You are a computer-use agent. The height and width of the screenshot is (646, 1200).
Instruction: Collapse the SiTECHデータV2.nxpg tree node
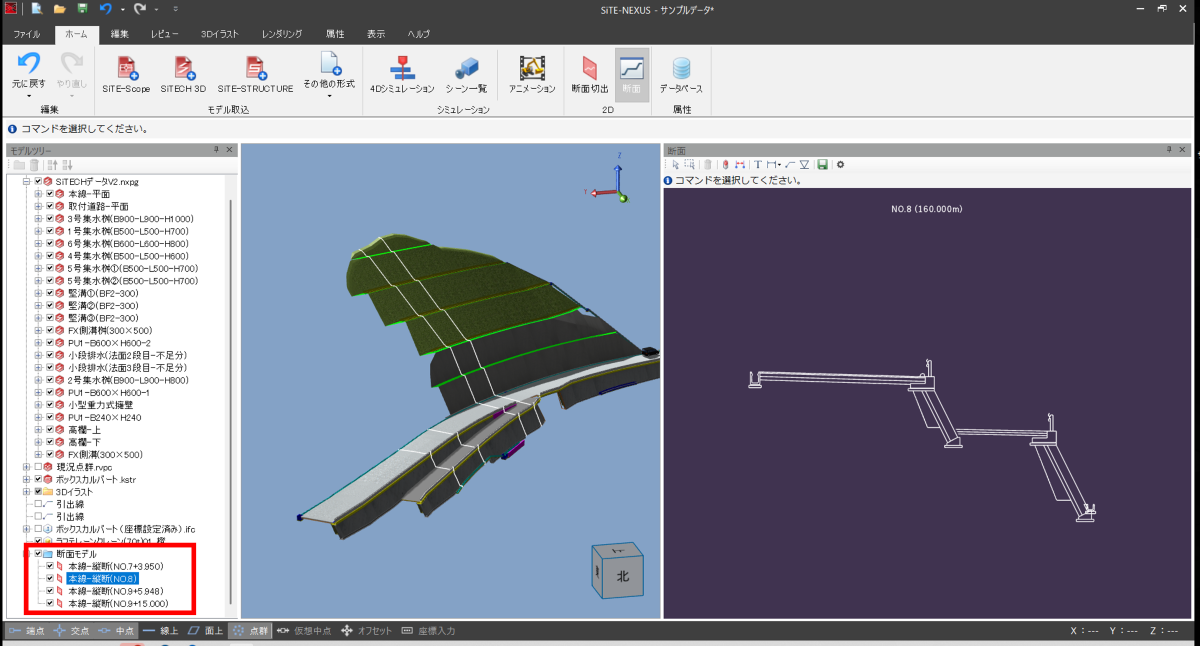[x=27, y=182]
